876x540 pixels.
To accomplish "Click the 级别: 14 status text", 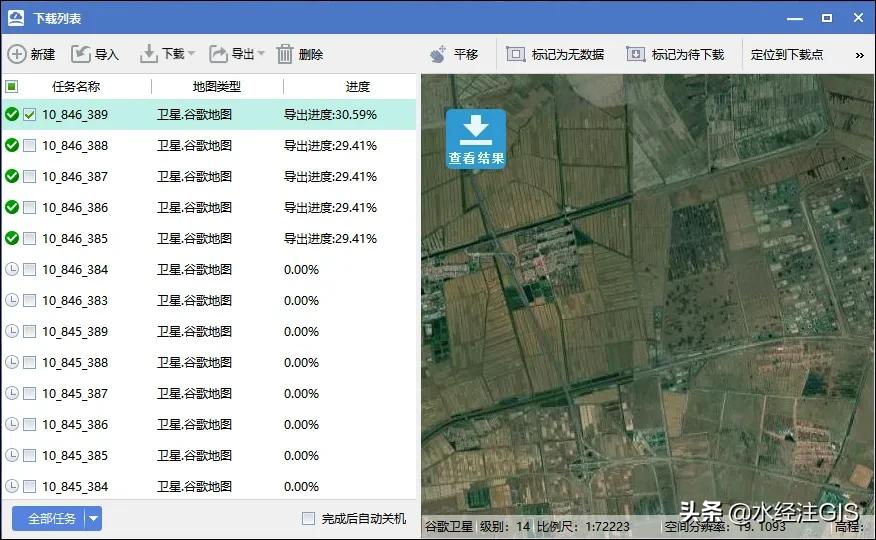I will coord(505,527).
